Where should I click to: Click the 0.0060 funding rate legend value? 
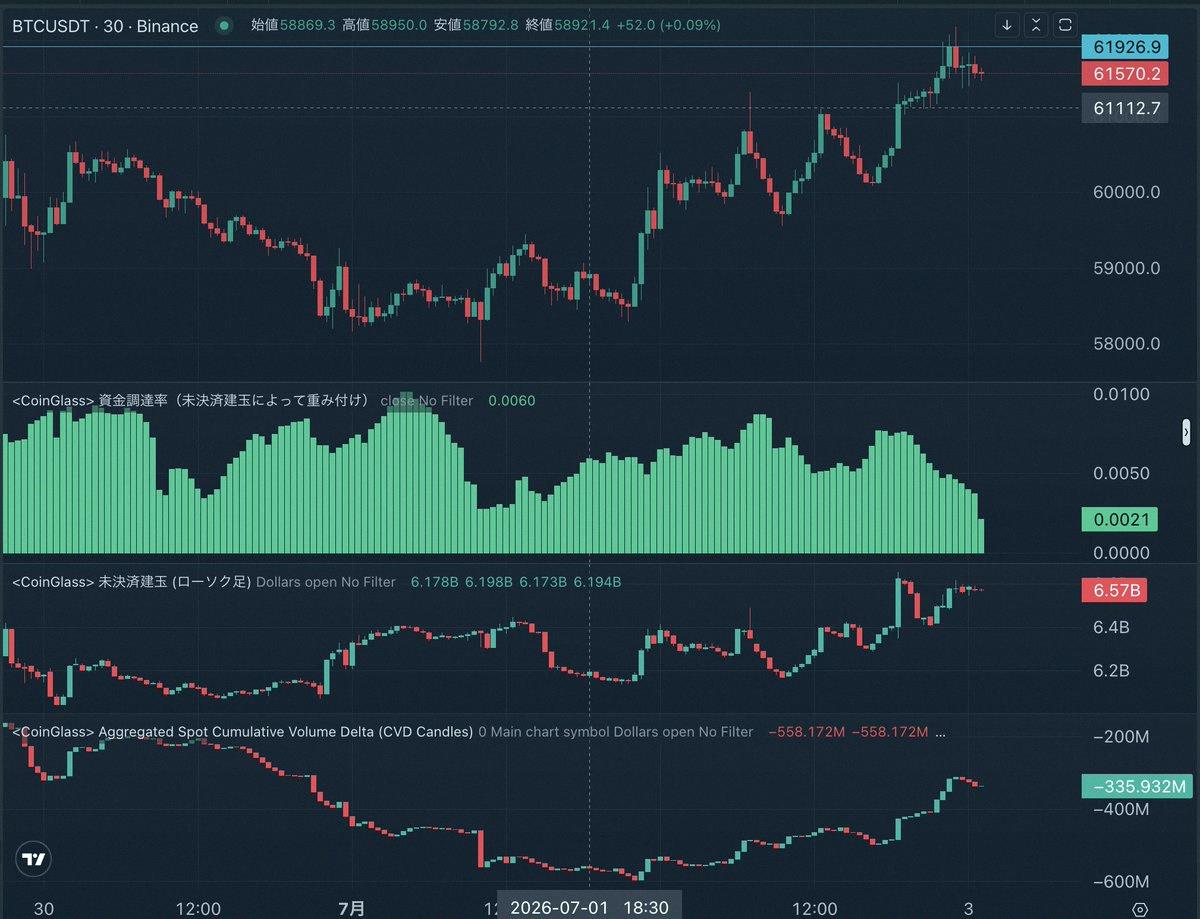[512, 401]
